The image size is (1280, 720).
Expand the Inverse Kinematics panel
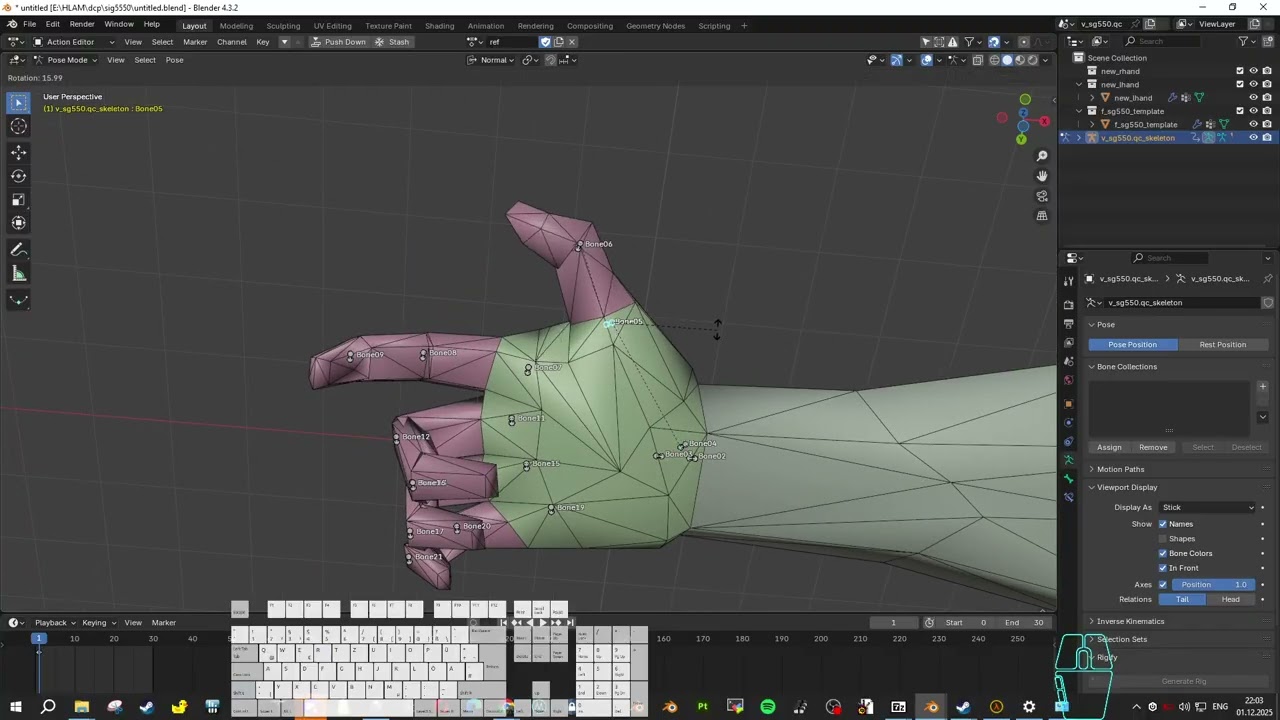[x=1130, y=621]
